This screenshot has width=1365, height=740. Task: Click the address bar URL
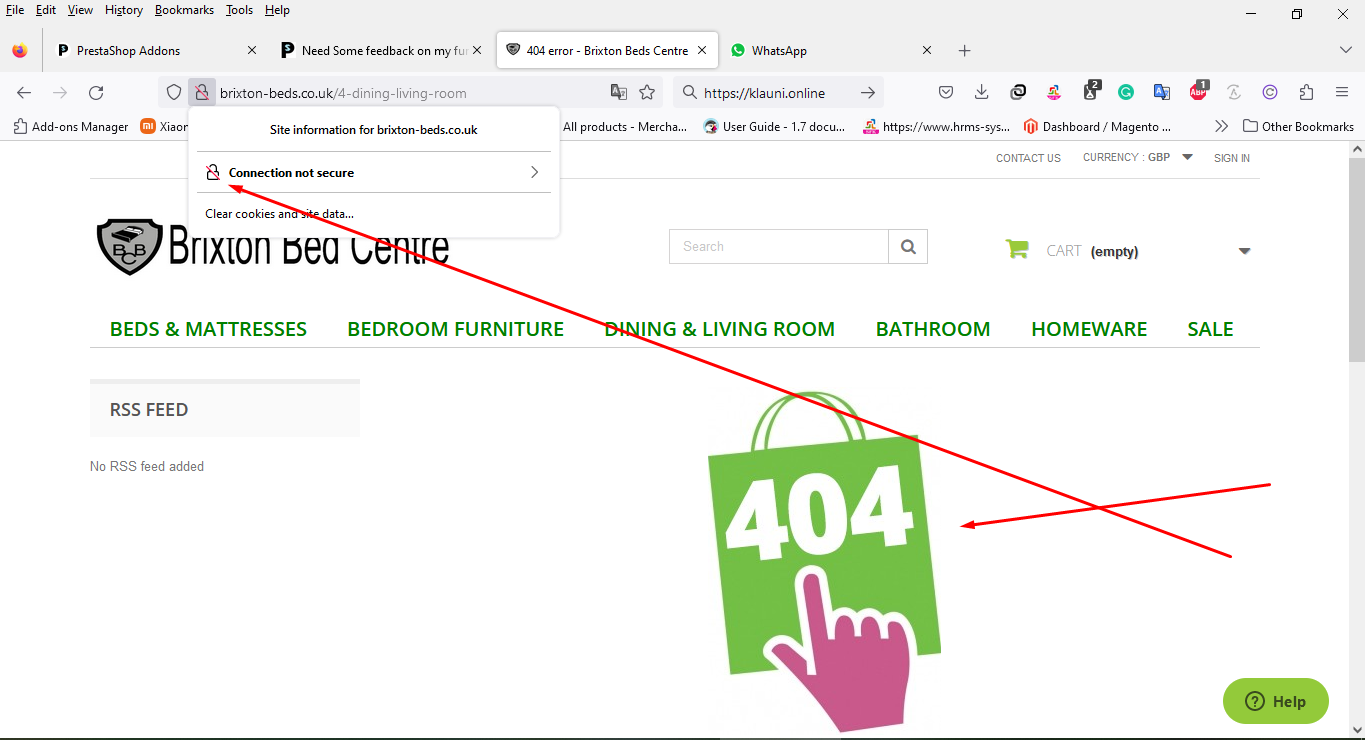(x=343, y=93)
